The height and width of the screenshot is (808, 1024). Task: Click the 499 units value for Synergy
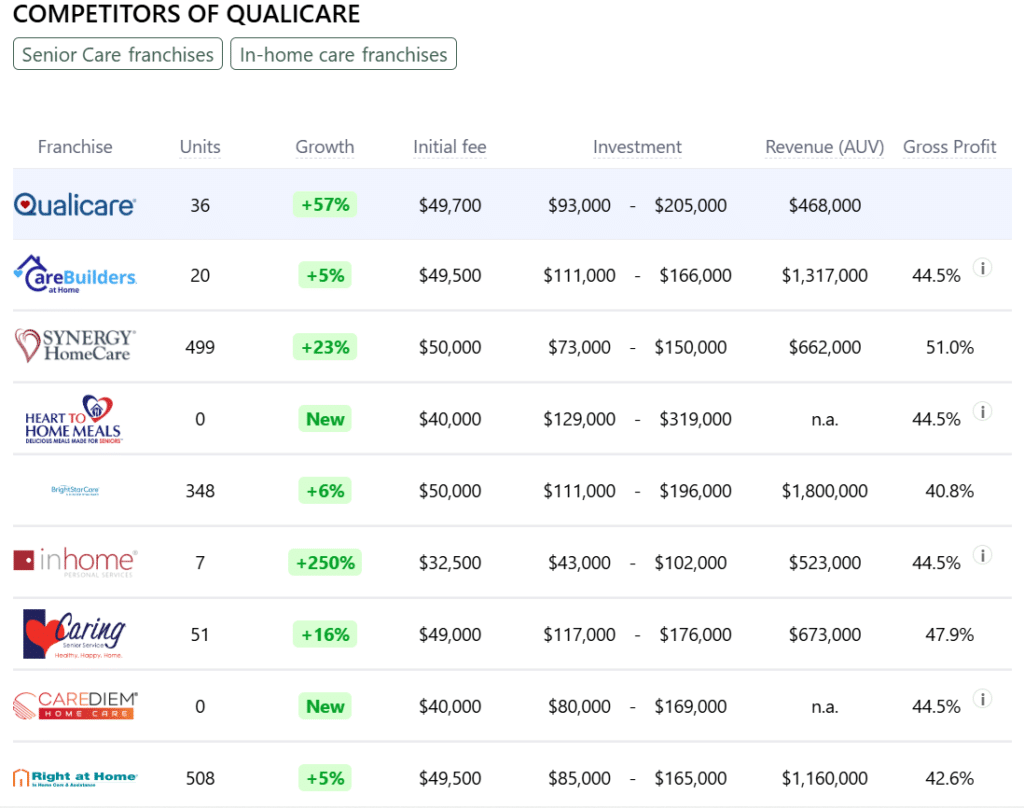pyautogui.click(x=200, y=347)
